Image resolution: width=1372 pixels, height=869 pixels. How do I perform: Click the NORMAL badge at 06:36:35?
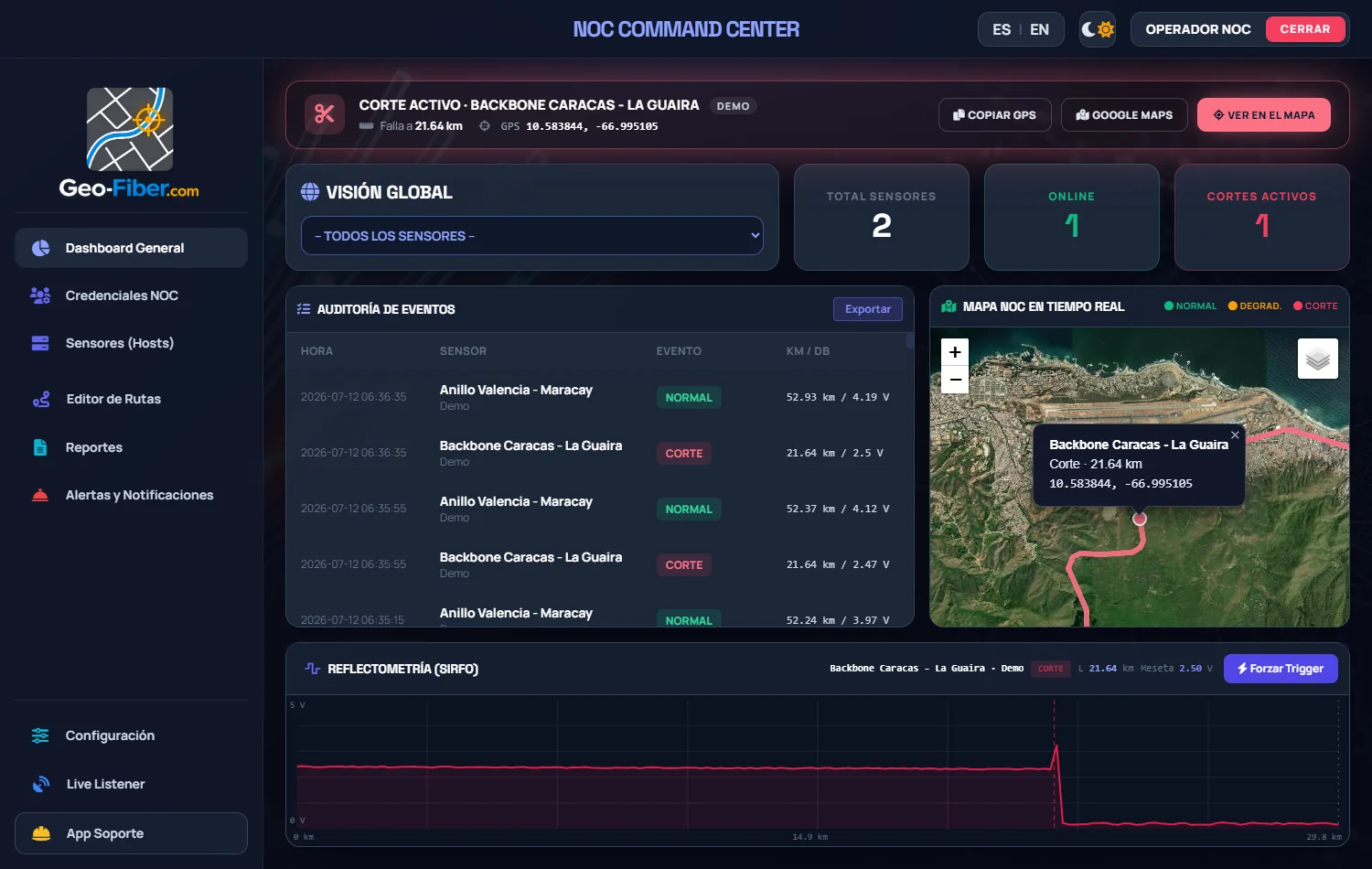(x=689, y=397)
